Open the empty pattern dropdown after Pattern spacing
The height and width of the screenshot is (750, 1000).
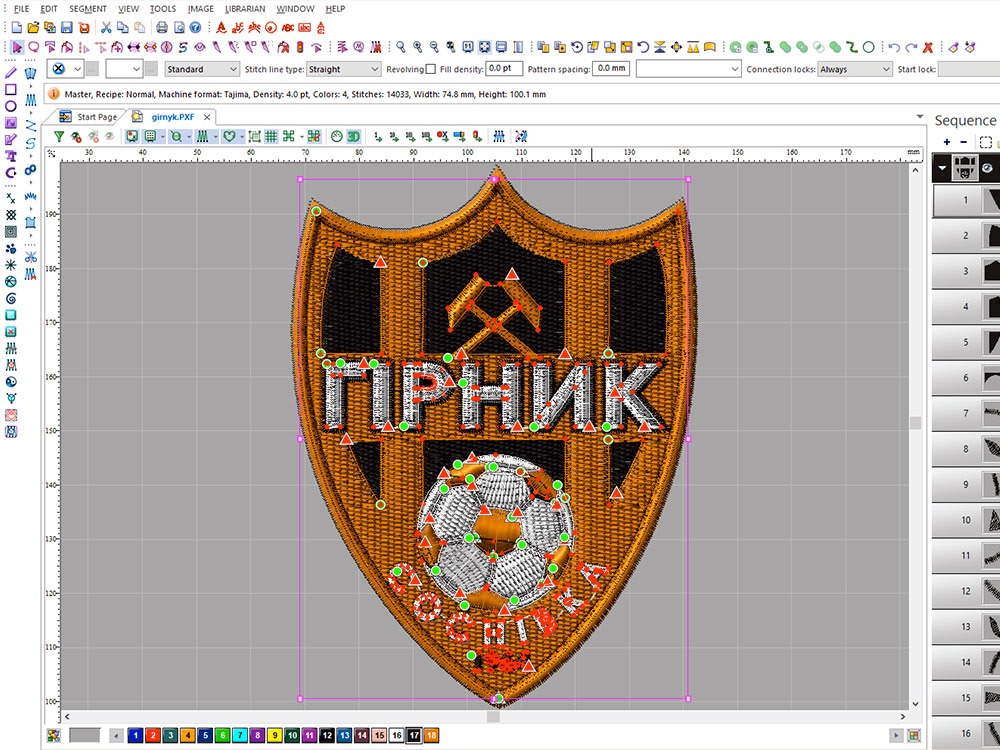[689, 69]
